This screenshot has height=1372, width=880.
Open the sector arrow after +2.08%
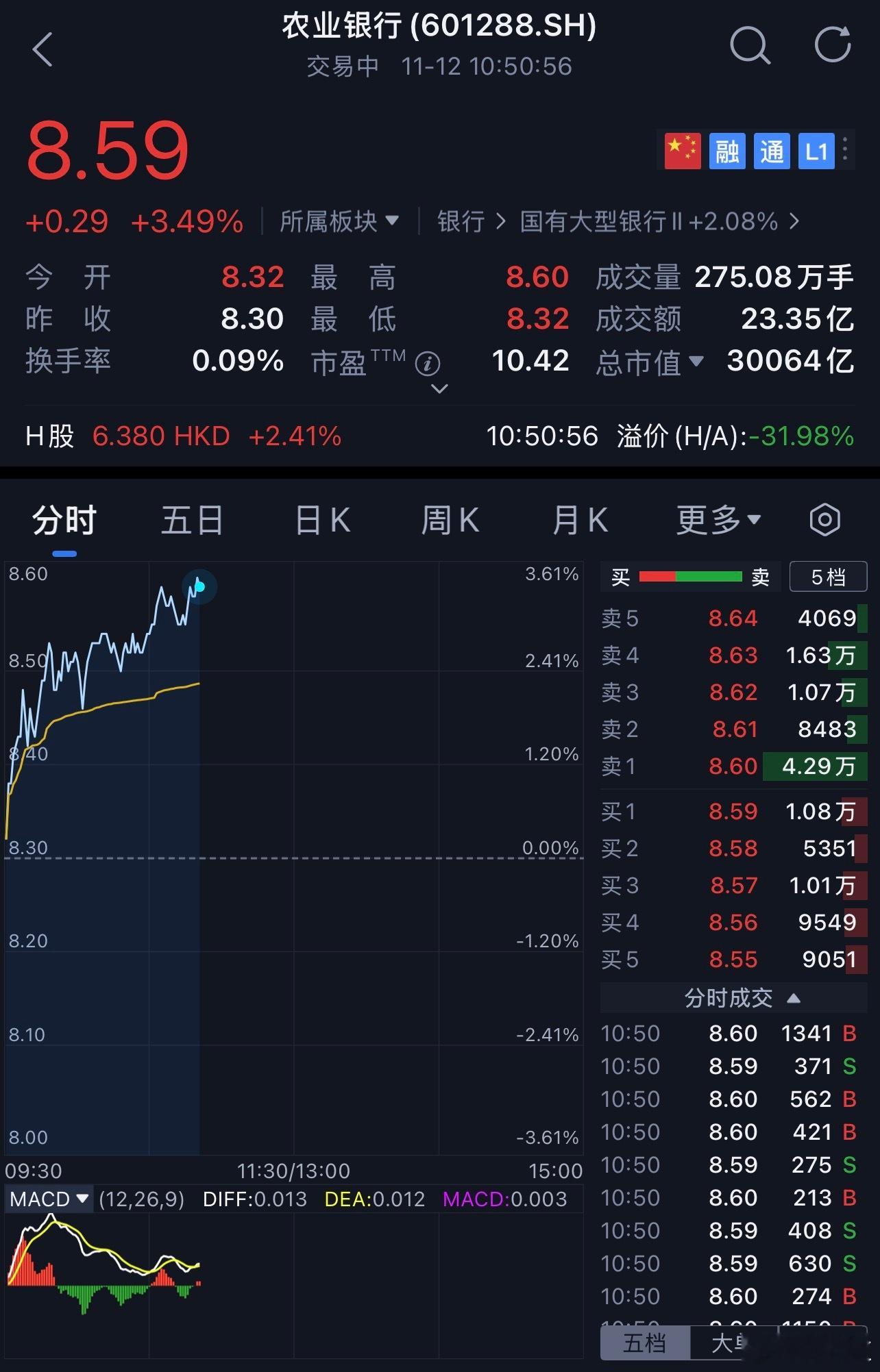pos(794,221)
